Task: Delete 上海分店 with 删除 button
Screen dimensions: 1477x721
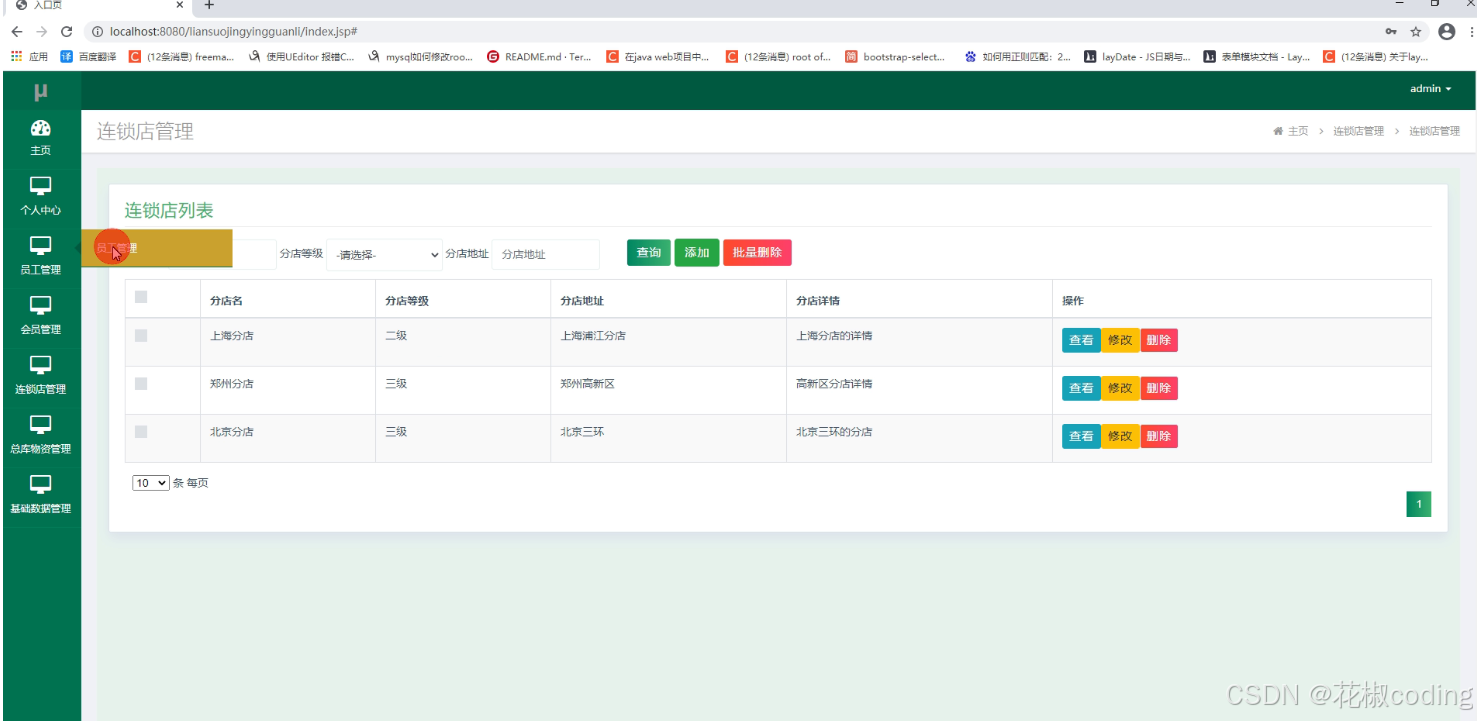Action: coord(1159,340)
